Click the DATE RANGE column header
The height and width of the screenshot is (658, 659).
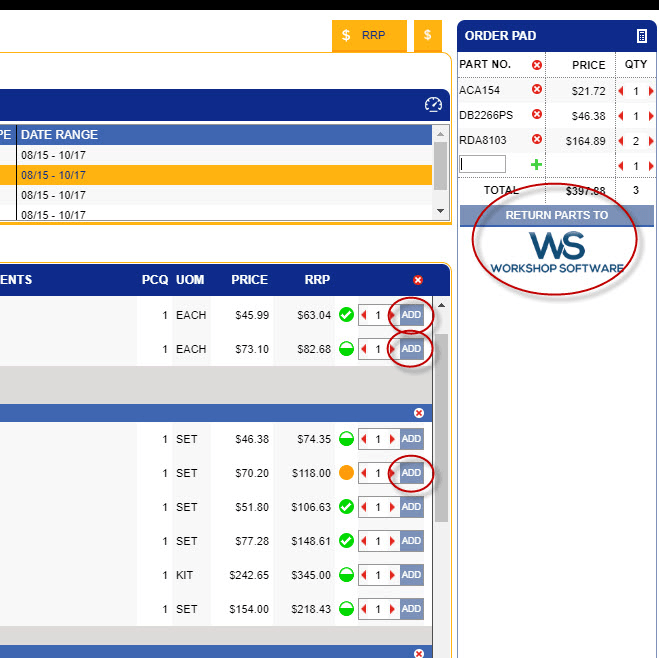59,134
